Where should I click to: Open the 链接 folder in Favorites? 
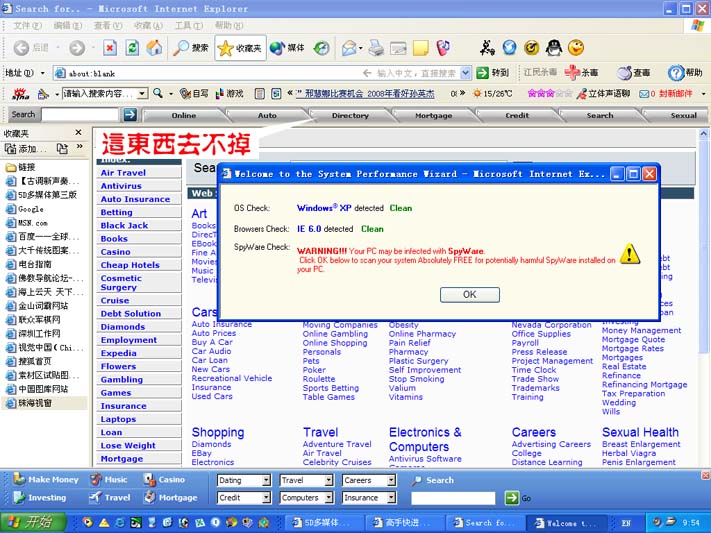[20, 167]
